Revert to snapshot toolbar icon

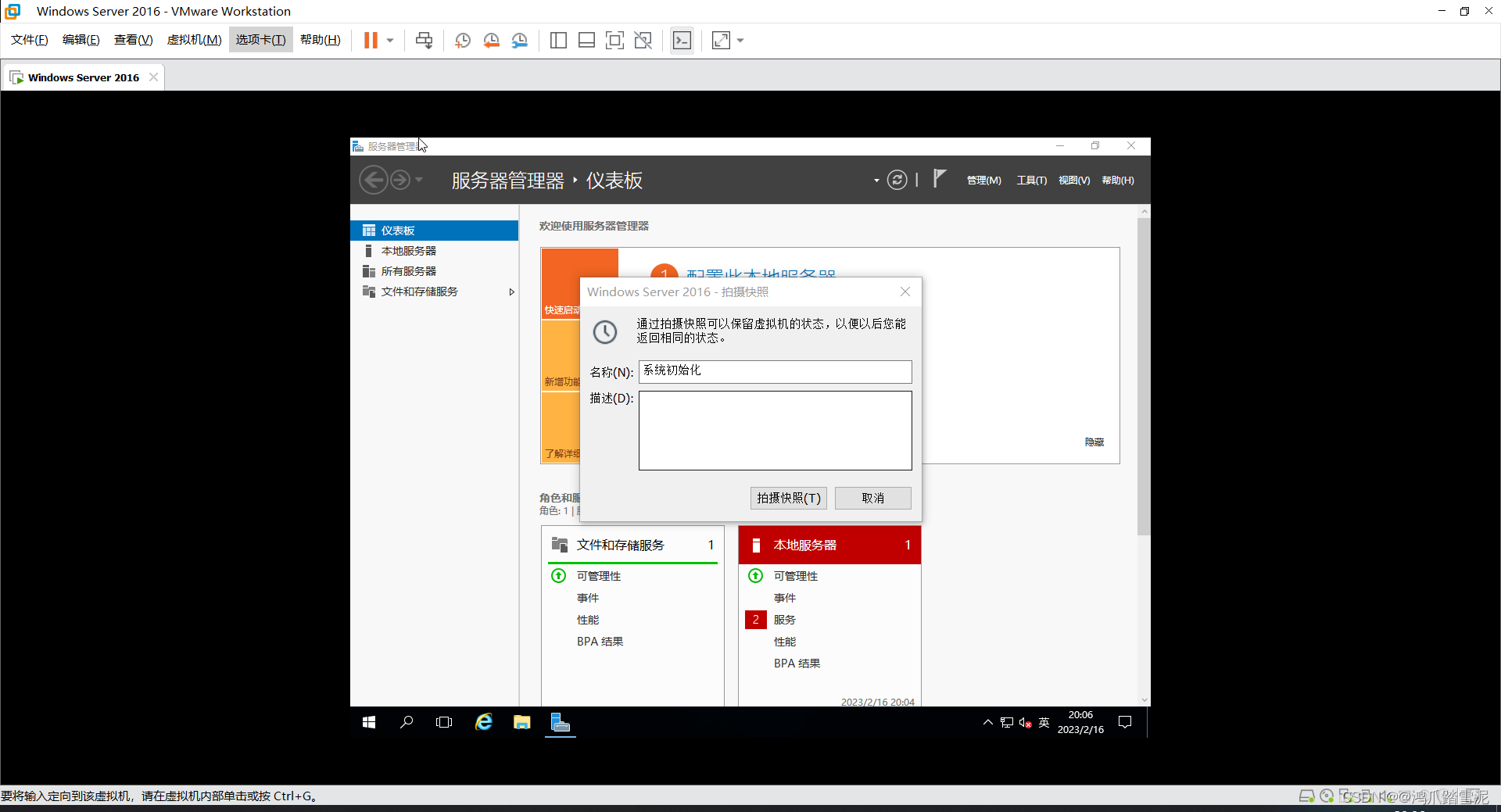[491, 40]
